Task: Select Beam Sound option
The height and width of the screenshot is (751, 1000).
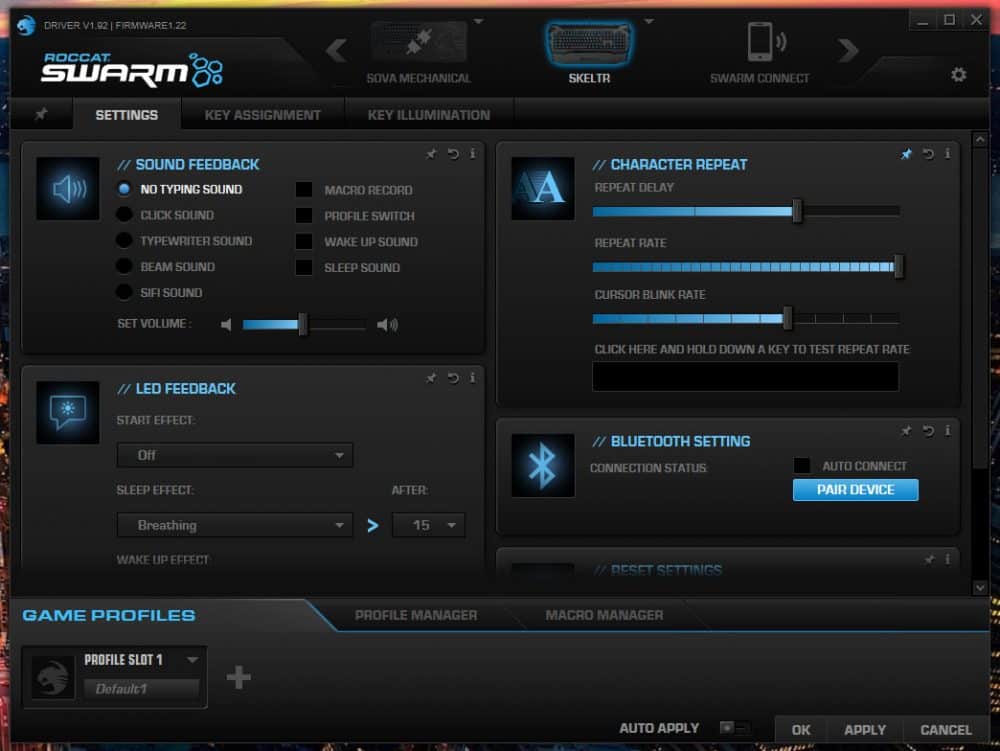Action: point(124,266)
